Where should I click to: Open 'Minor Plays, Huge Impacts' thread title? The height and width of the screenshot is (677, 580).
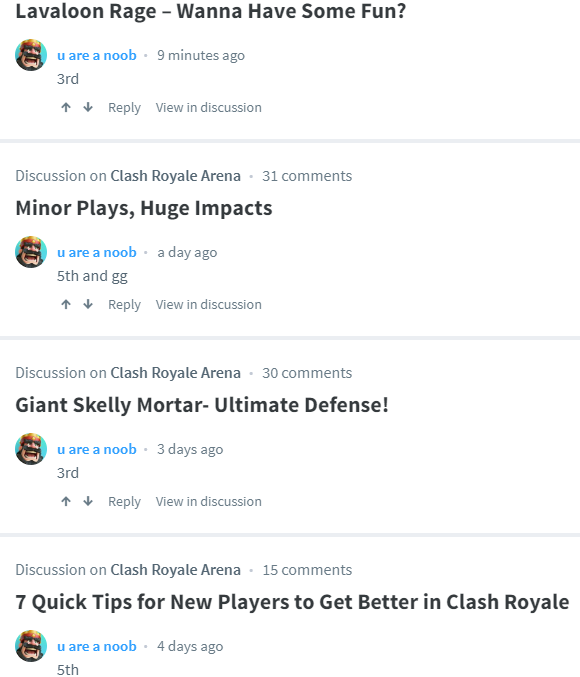144,208
